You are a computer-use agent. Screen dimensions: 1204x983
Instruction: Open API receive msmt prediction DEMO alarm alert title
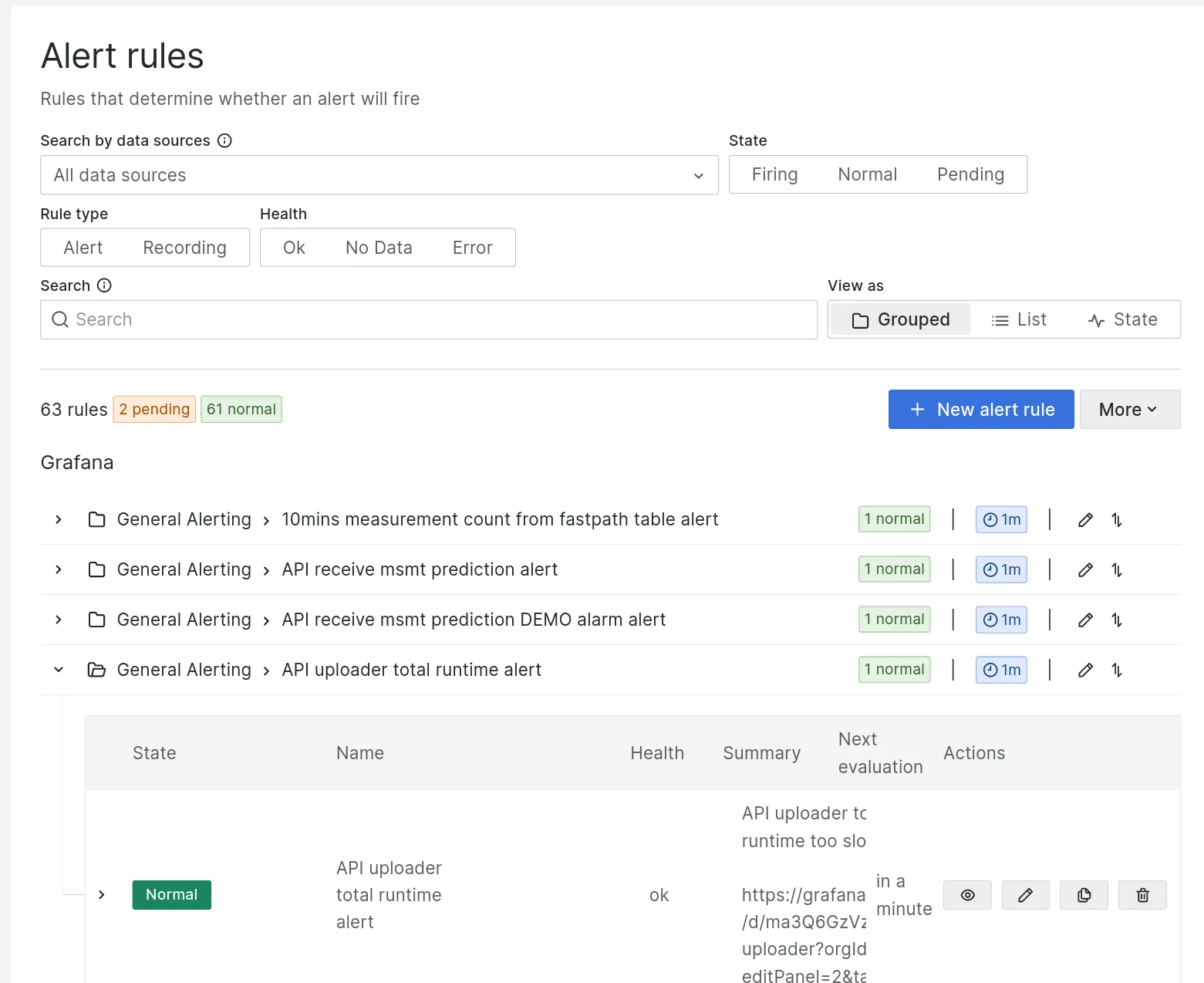point(474,620)
